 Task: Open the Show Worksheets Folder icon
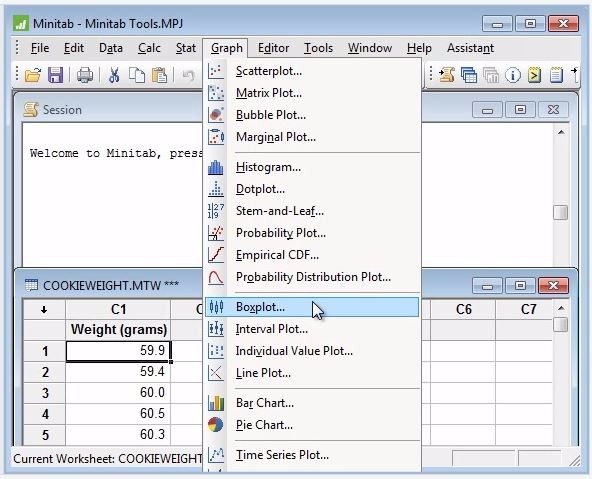469,75
